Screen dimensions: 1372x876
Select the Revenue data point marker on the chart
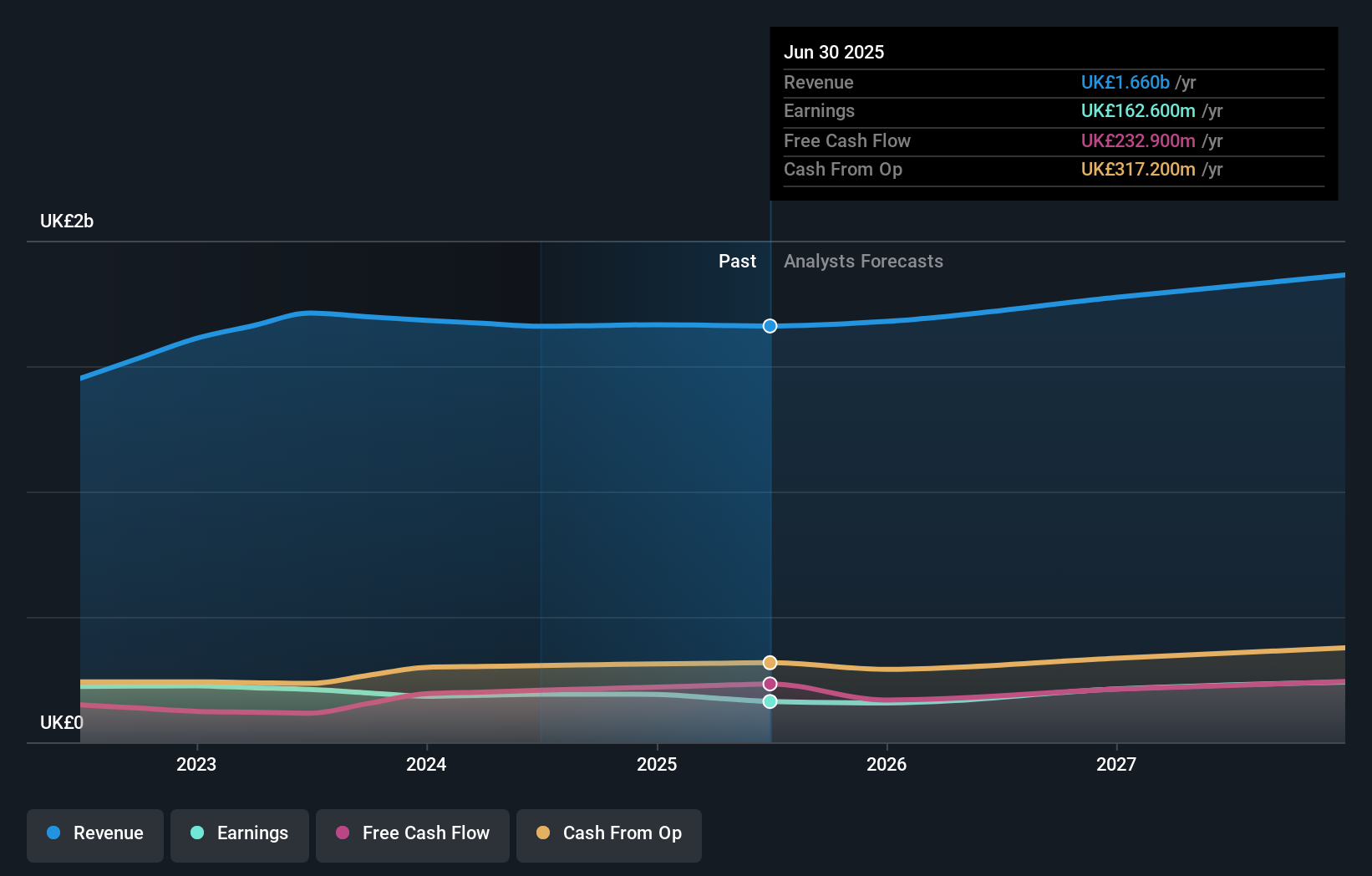coord(770,326)
